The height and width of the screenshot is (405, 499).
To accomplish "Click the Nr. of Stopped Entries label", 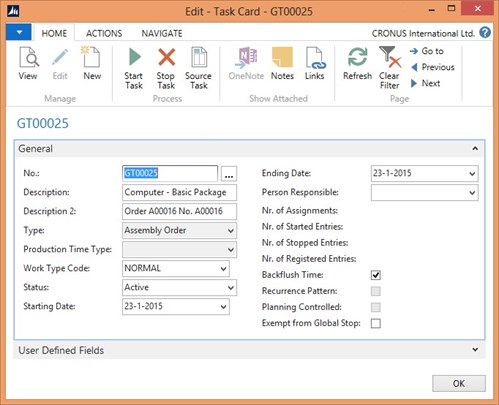I will click(305, 243).
